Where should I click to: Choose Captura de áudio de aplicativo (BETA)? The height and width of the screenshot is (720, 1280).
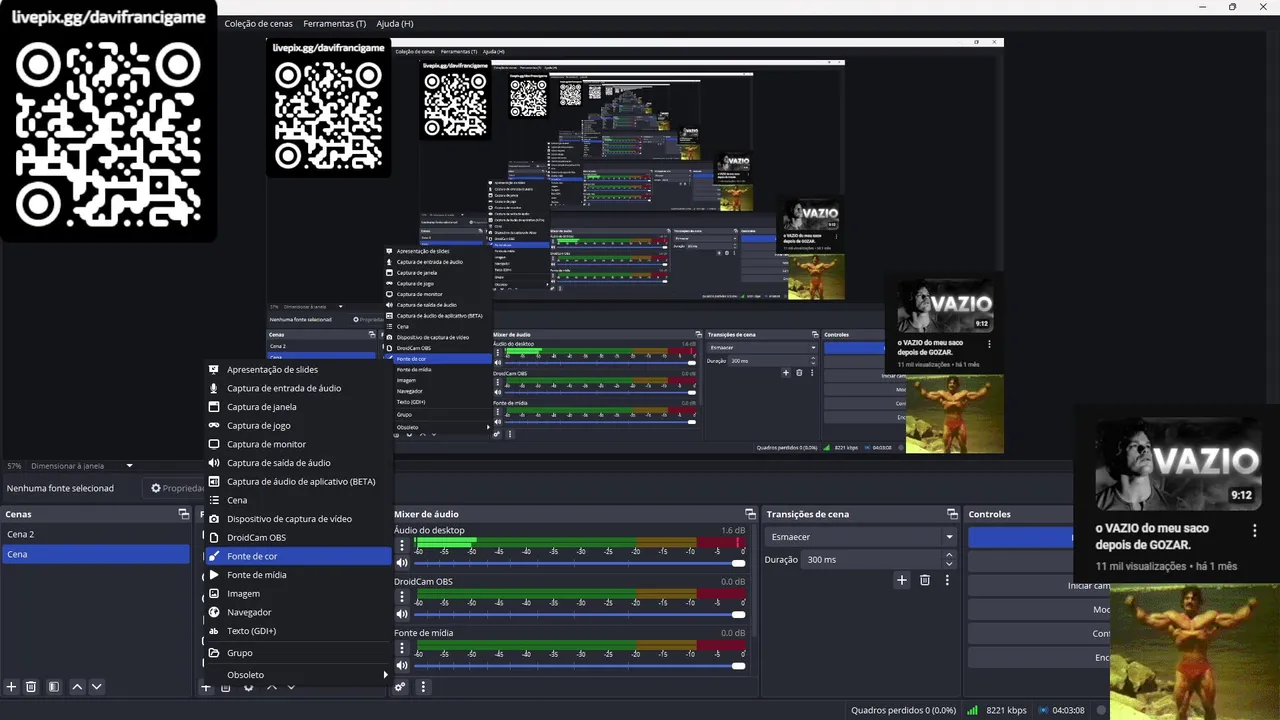[298, 482]
